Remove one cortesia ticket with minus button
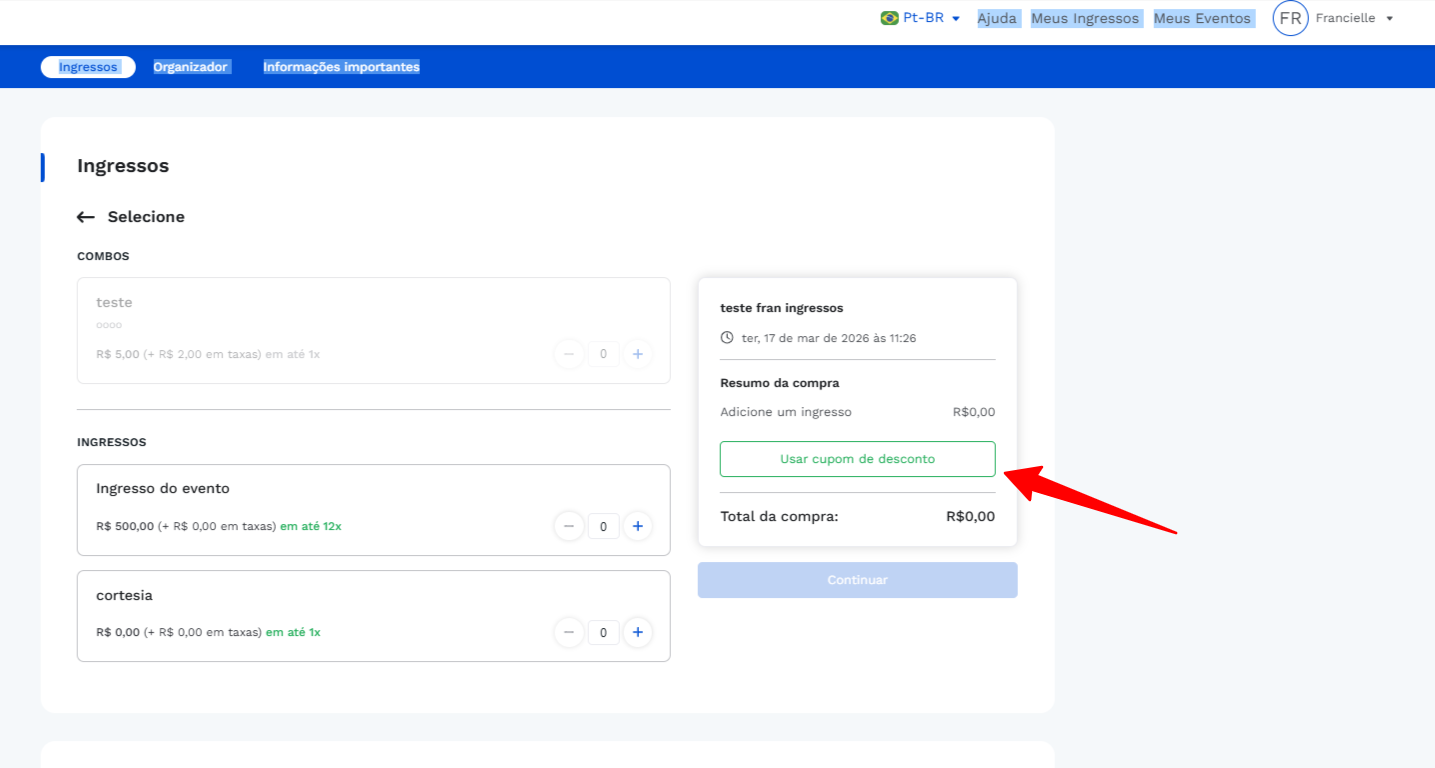 [569, 632]
